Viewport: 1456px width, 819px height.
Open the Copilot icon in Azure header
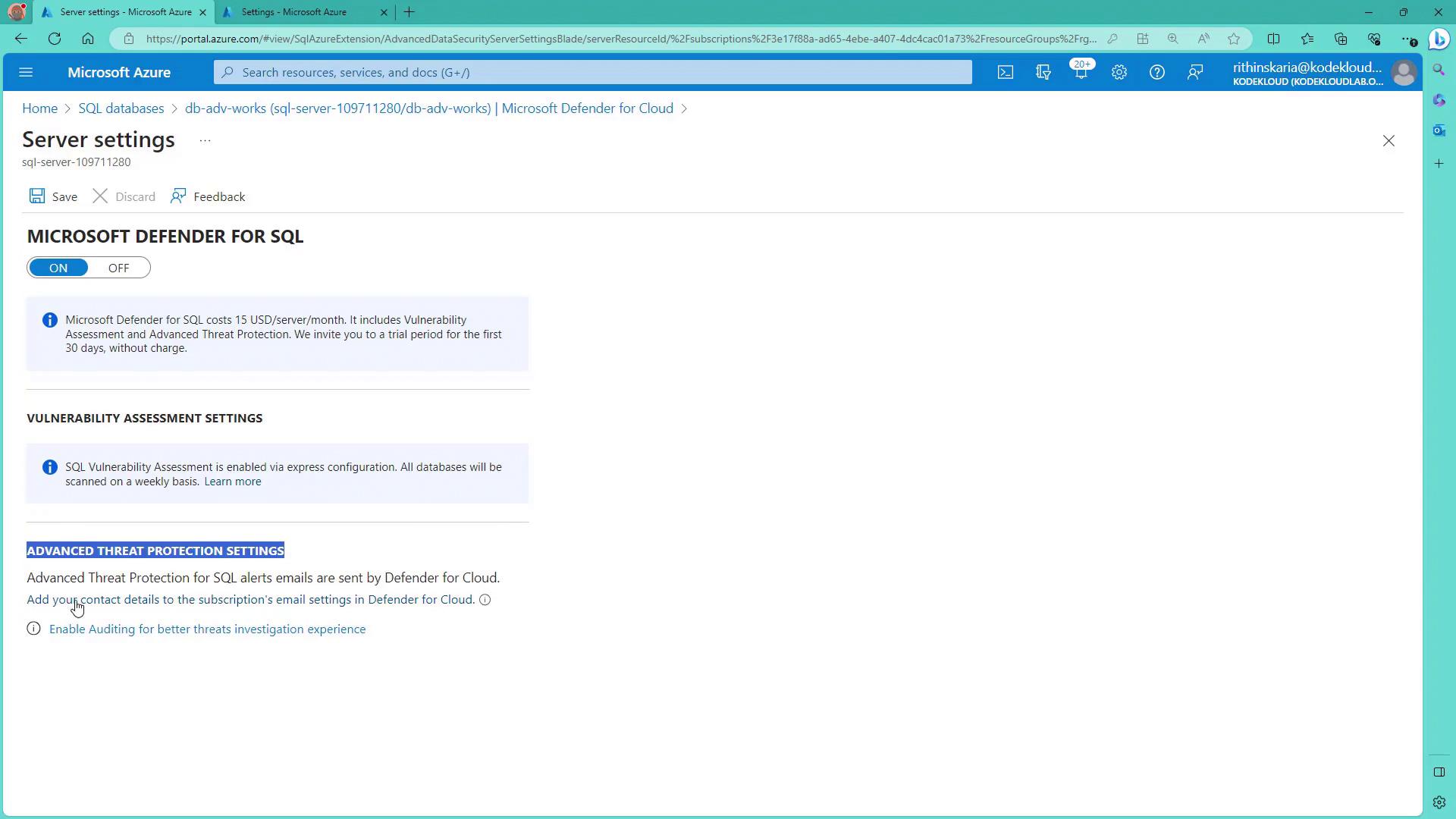point(1043,72)
